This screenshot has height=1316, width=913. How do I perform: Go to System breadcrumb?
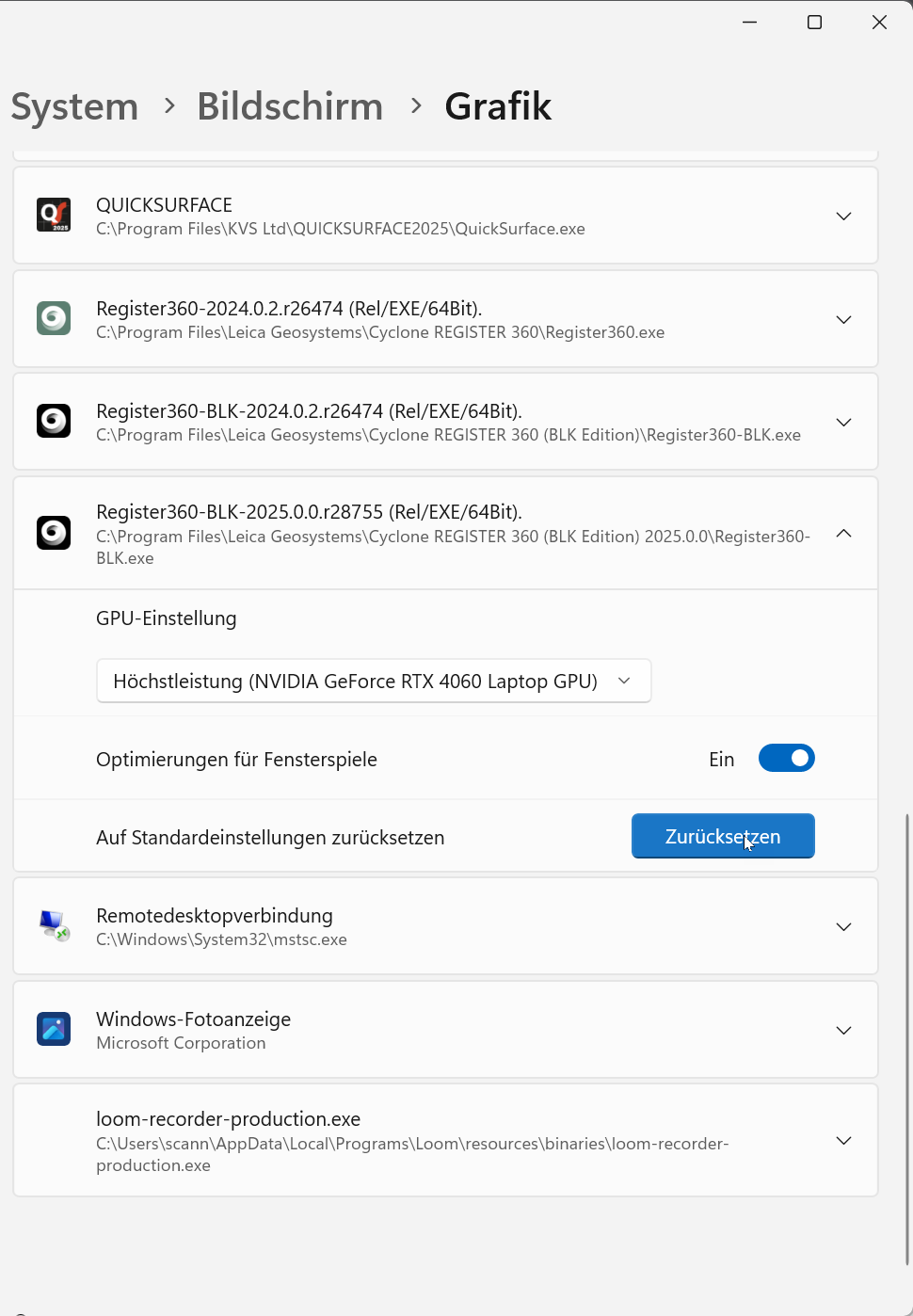74,106
